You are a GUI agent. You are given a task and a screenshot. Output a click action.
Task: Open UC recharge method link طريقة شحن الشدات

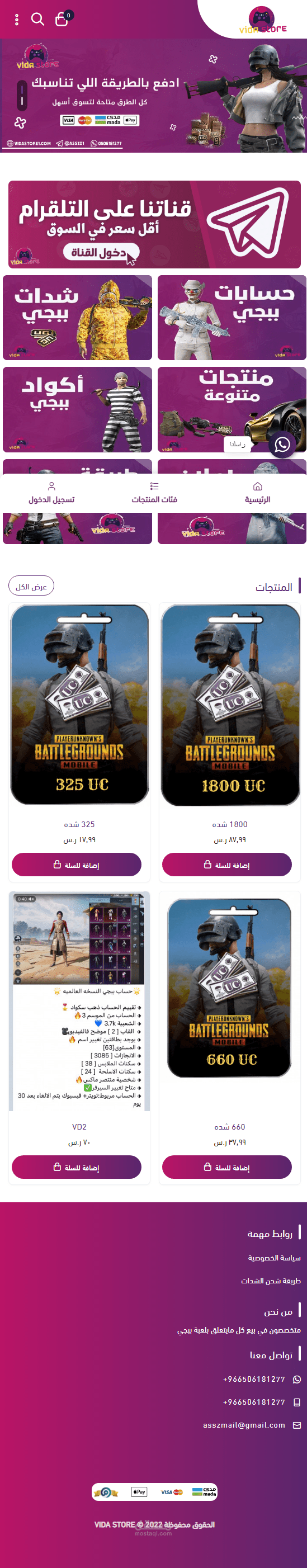pyautogui.click(x=271, y=1281)
